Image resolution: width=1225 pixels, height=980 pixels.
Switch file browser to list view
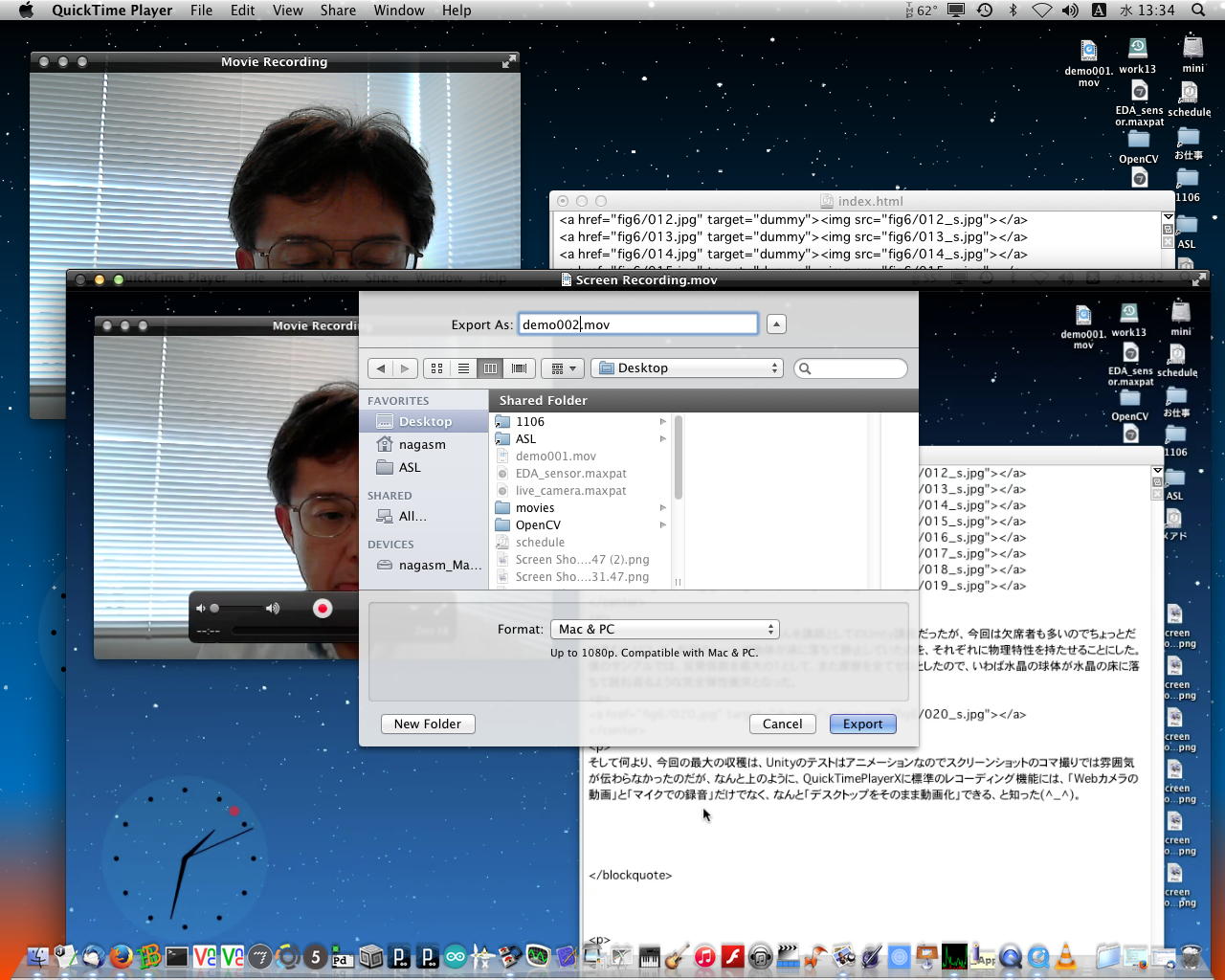coord(463,368)
